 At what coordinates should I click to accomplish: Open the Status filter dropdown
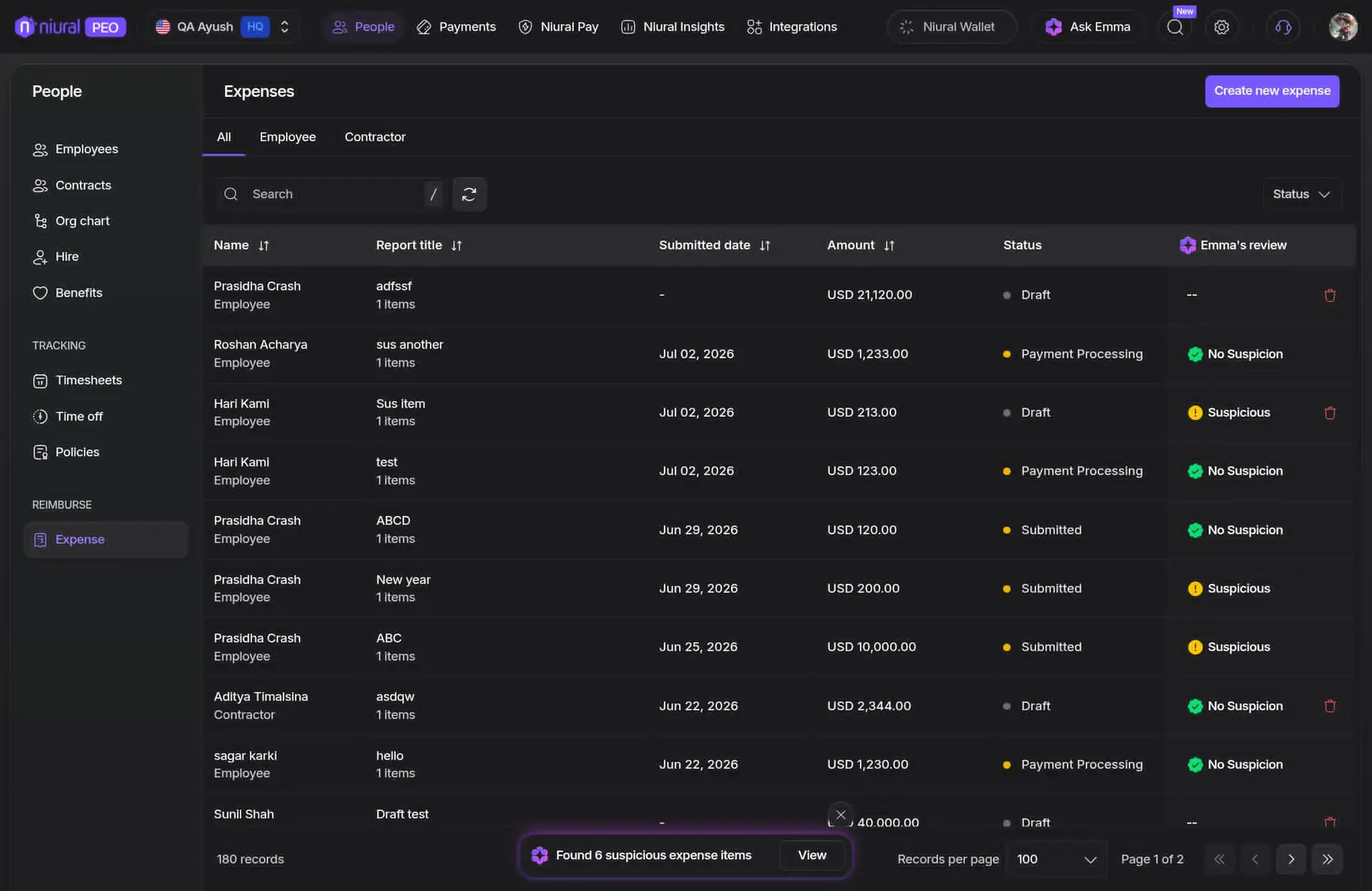point(1302,194)
